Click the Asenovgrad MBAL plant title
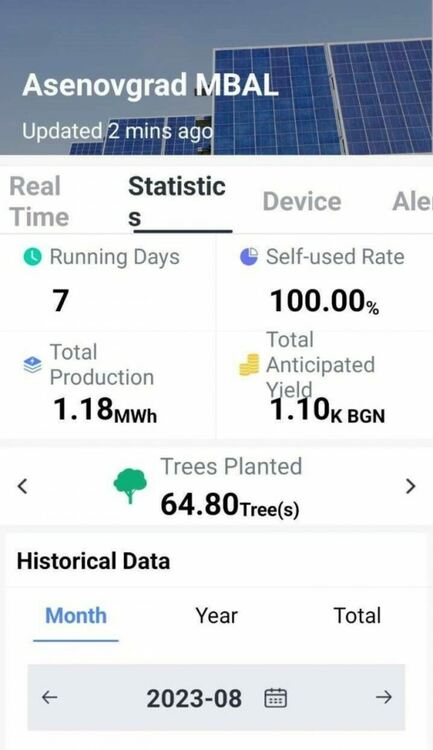The image size is (433, 750). [150, 85]
